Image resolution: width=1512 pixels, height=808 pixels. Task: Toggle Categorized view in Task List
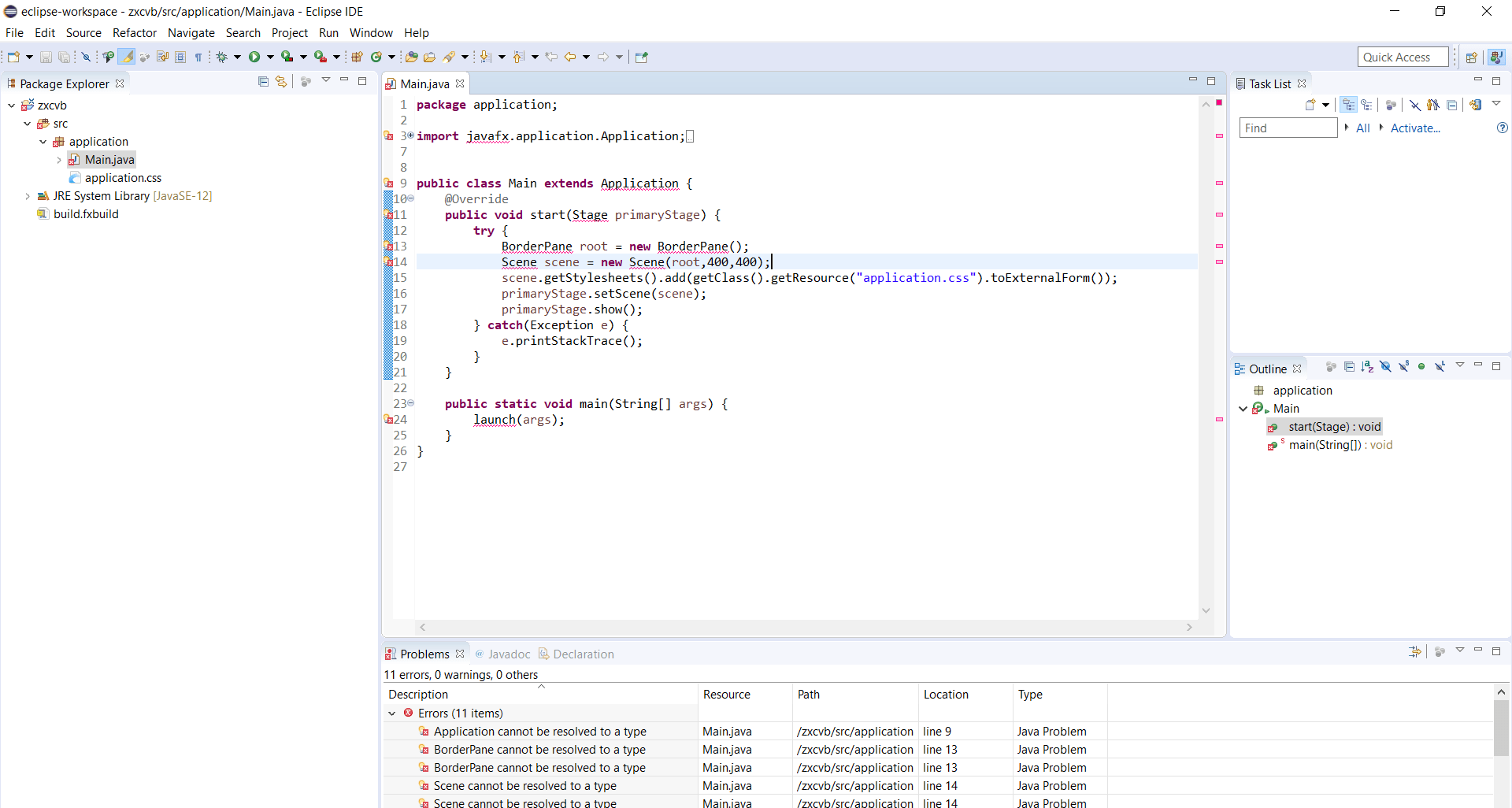(1348, 105)
